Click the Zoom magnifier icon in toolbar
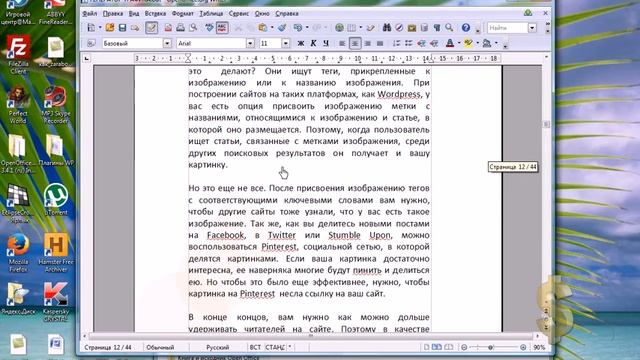640x360 pixels. 449,28
